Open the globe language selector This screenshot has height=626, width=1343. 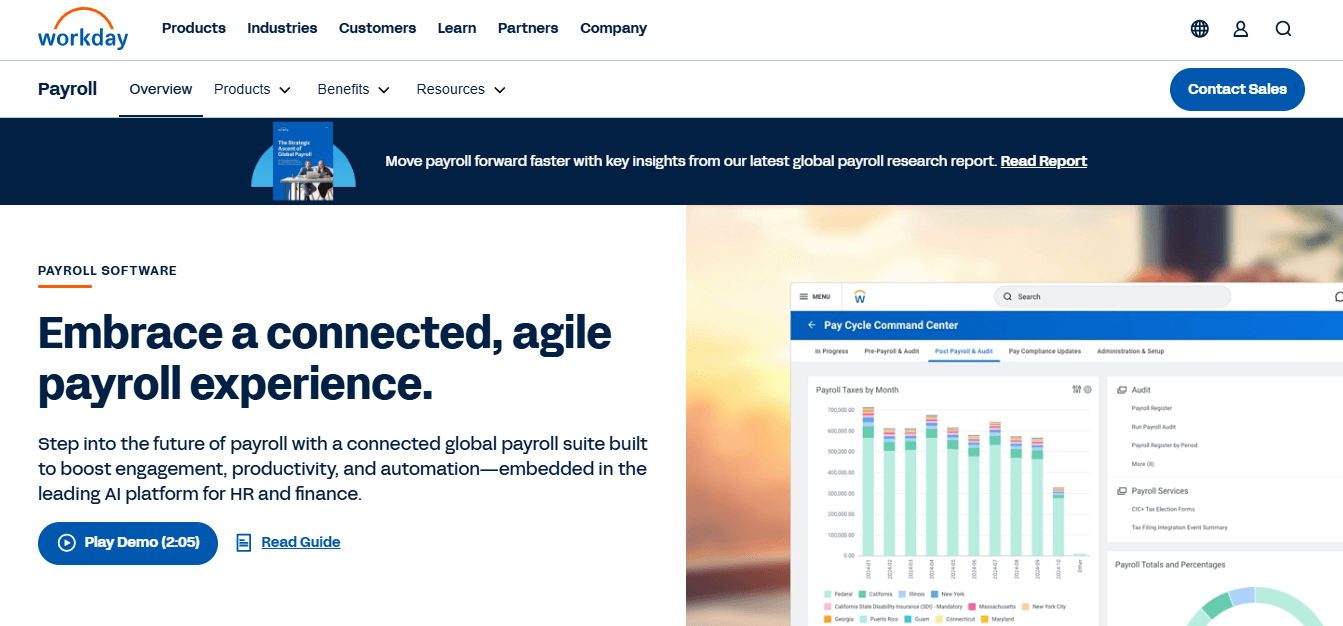(x=1200, y=29)
